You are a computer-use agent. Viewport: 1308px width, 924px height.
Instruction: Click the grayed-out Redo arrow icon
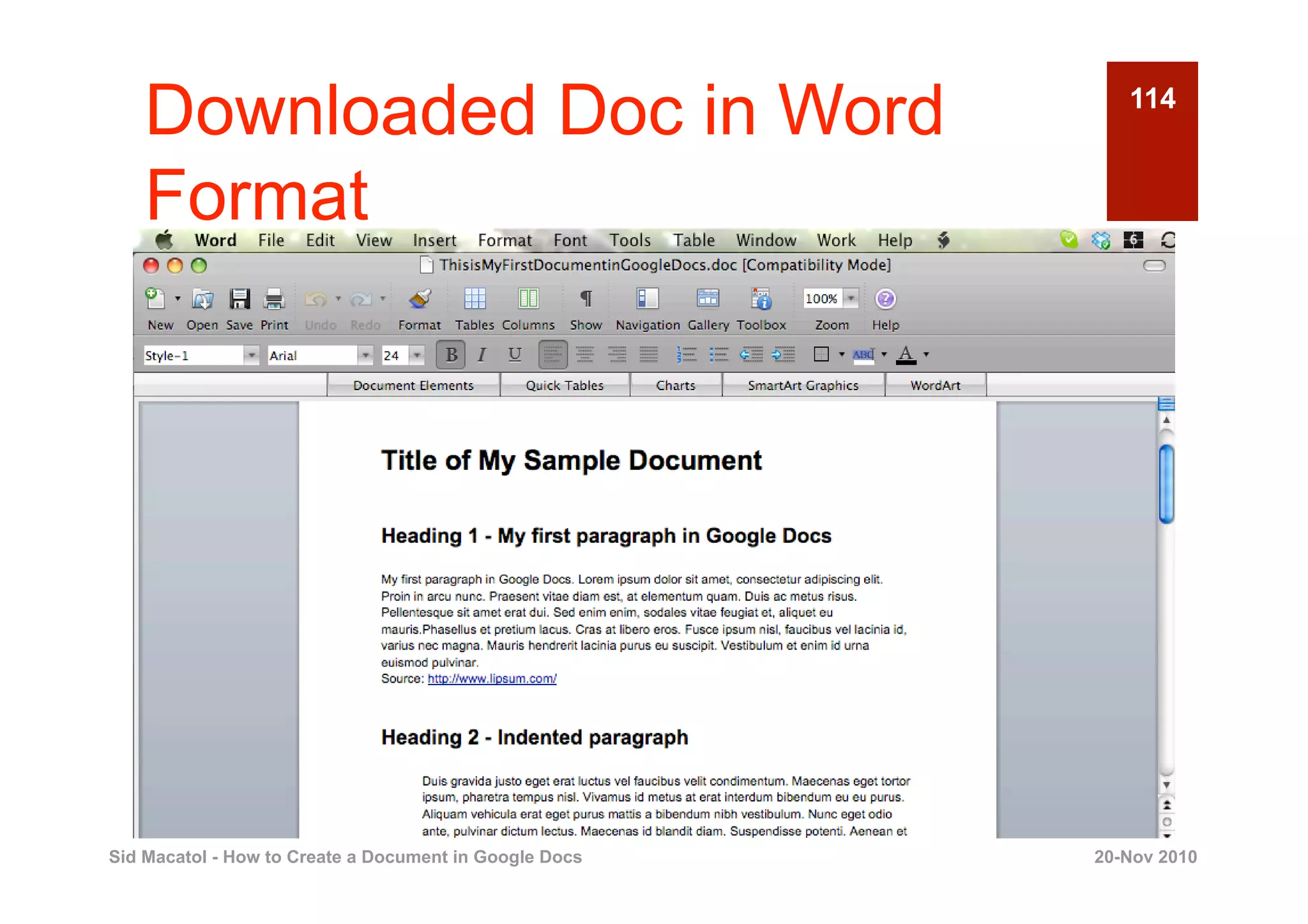[x=361, y=299]
